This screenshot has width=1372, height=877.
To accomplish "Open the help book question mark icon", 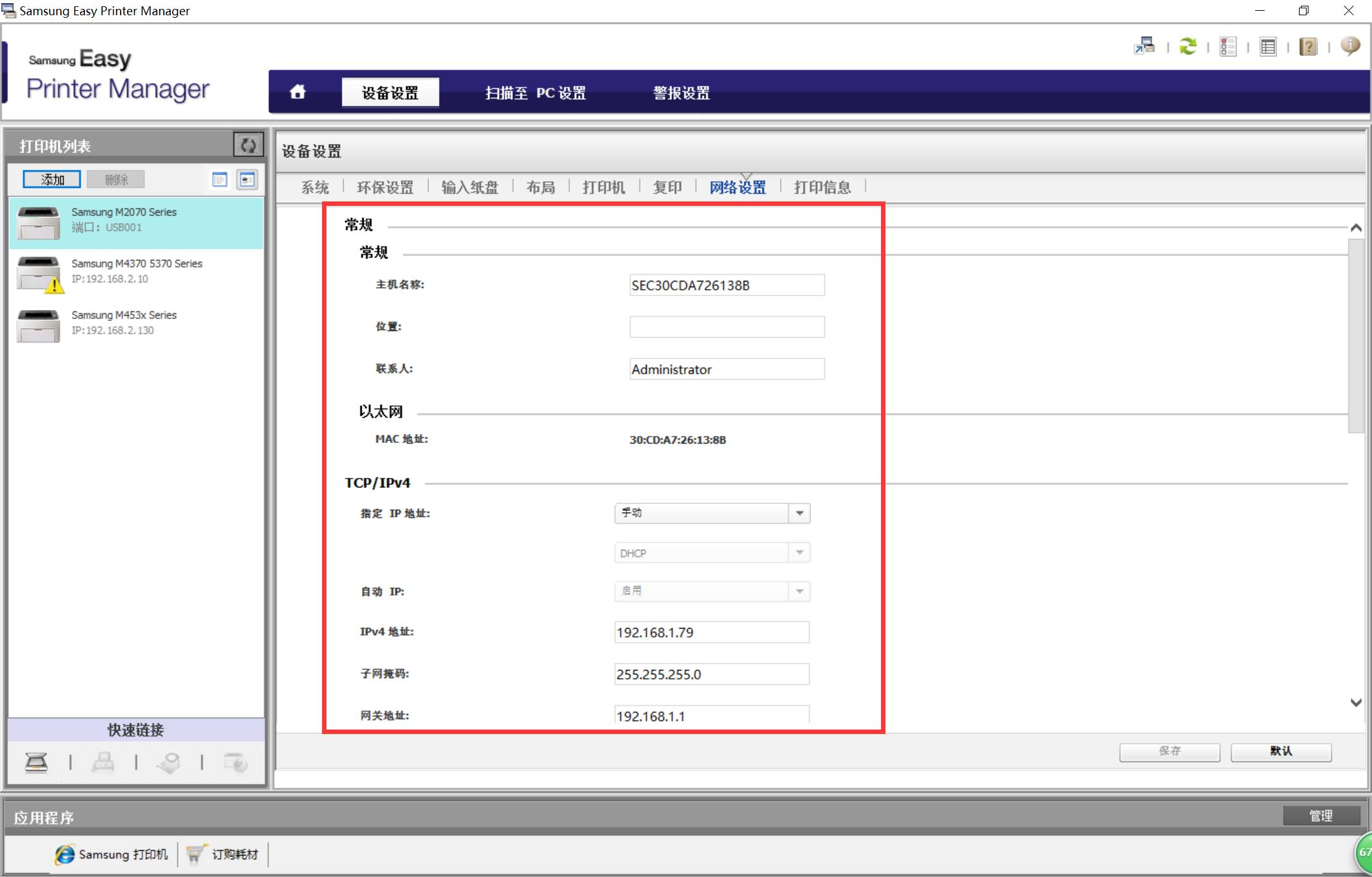I will click(1308, 46).
